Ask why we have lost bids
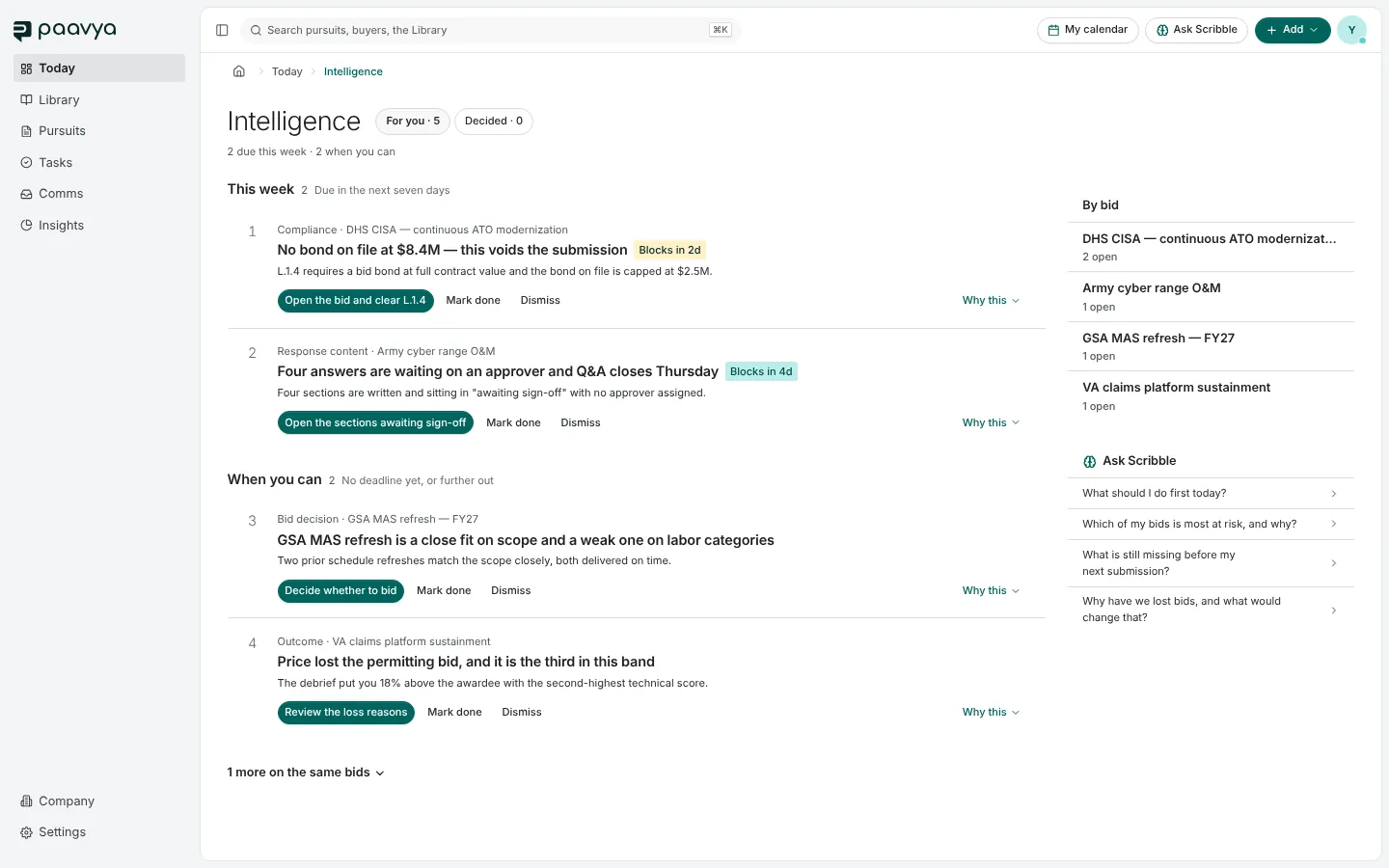1389x868 pixels. coord(1211,610)
